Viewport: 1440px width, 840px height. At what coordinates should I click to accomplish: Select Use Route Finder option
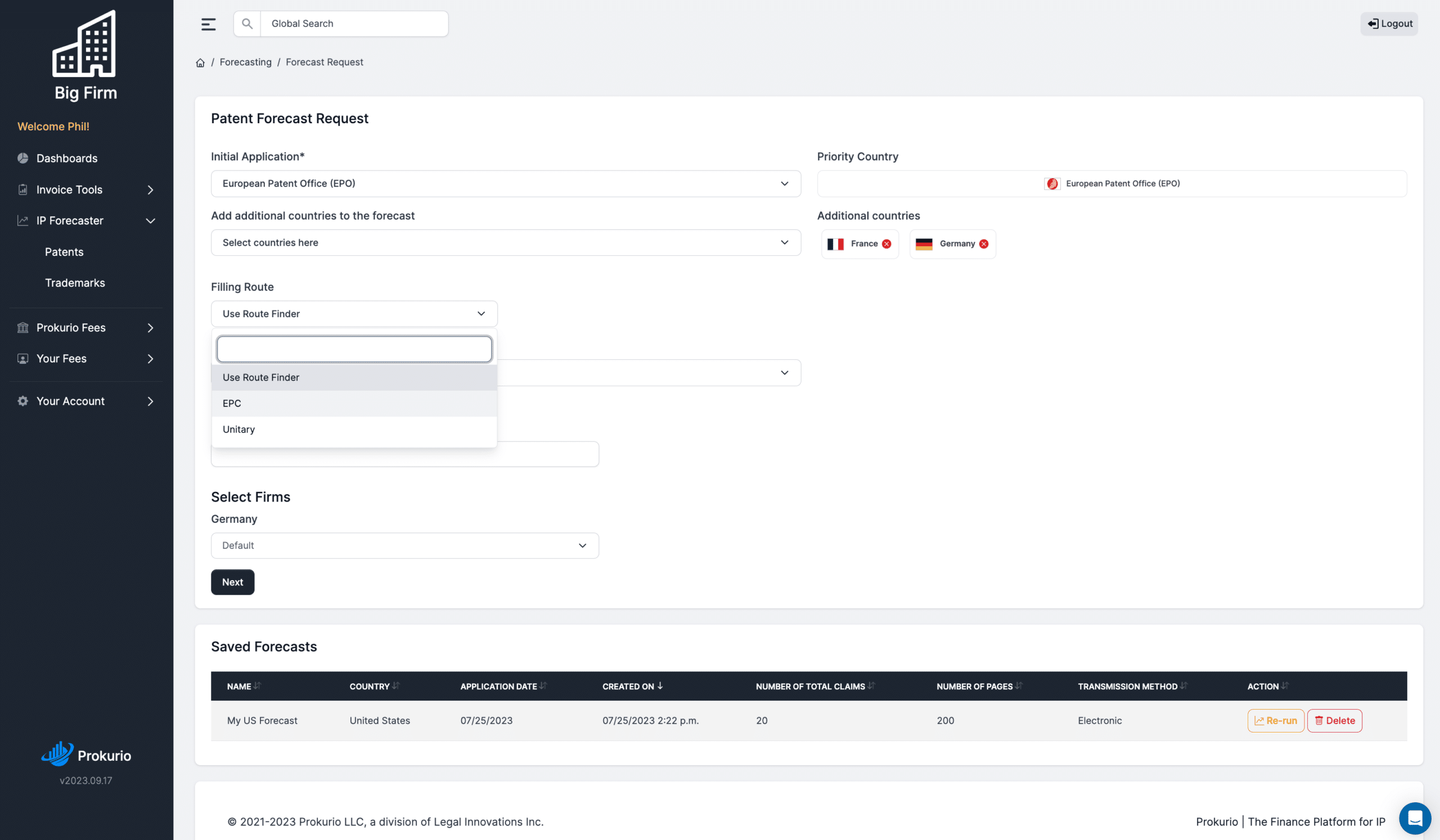coord(354,377)
